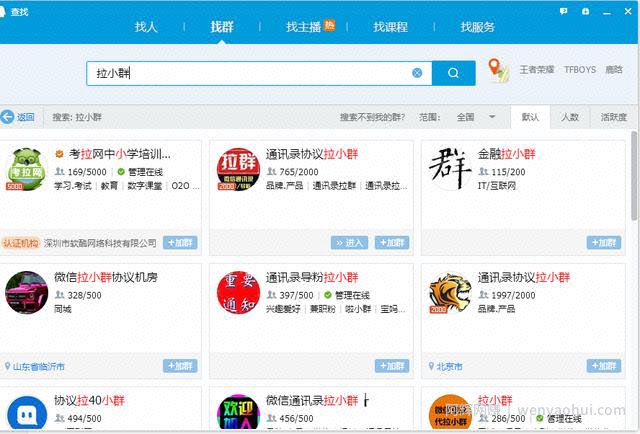Viewport: 640px width, 434px height.
Task: Open the 协议拉40小群 group title
Action: point(89,401)
